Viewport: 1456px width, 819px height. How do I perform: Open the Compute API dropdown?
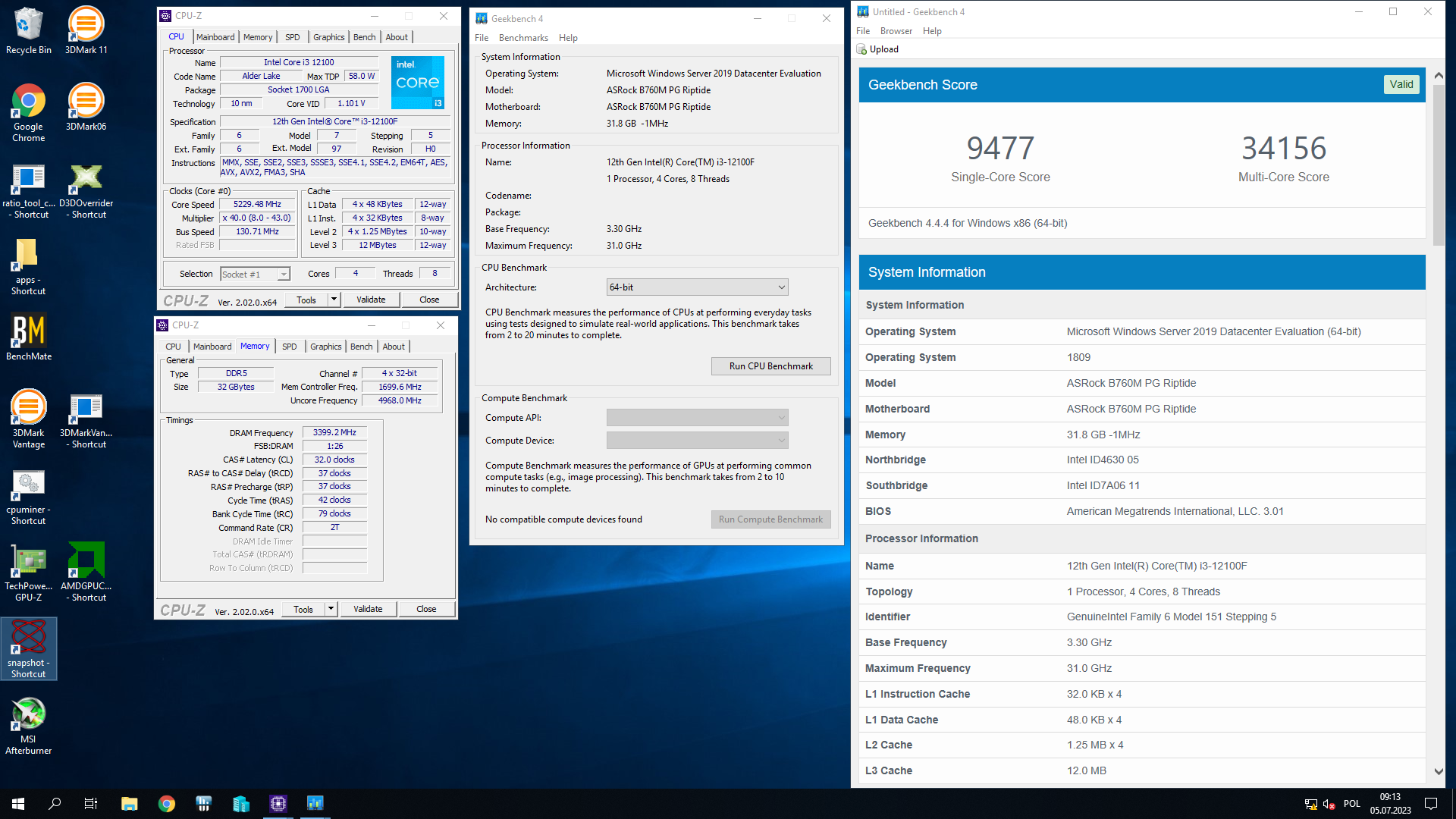(698, 418)
